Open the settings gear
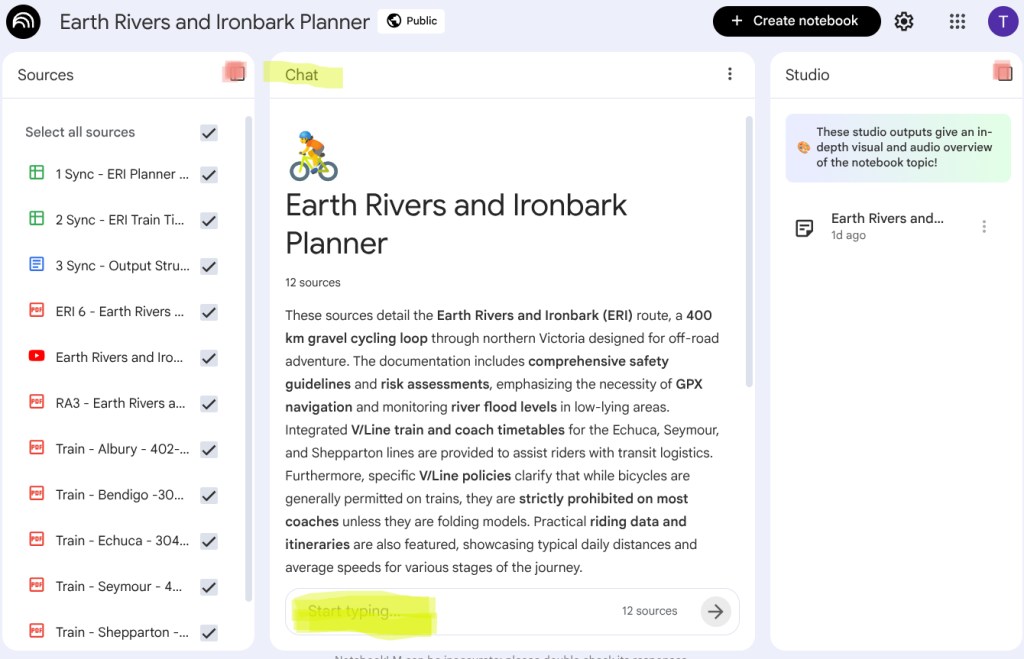The height and width of the screenshot is (659, 1024). [904, 21]
